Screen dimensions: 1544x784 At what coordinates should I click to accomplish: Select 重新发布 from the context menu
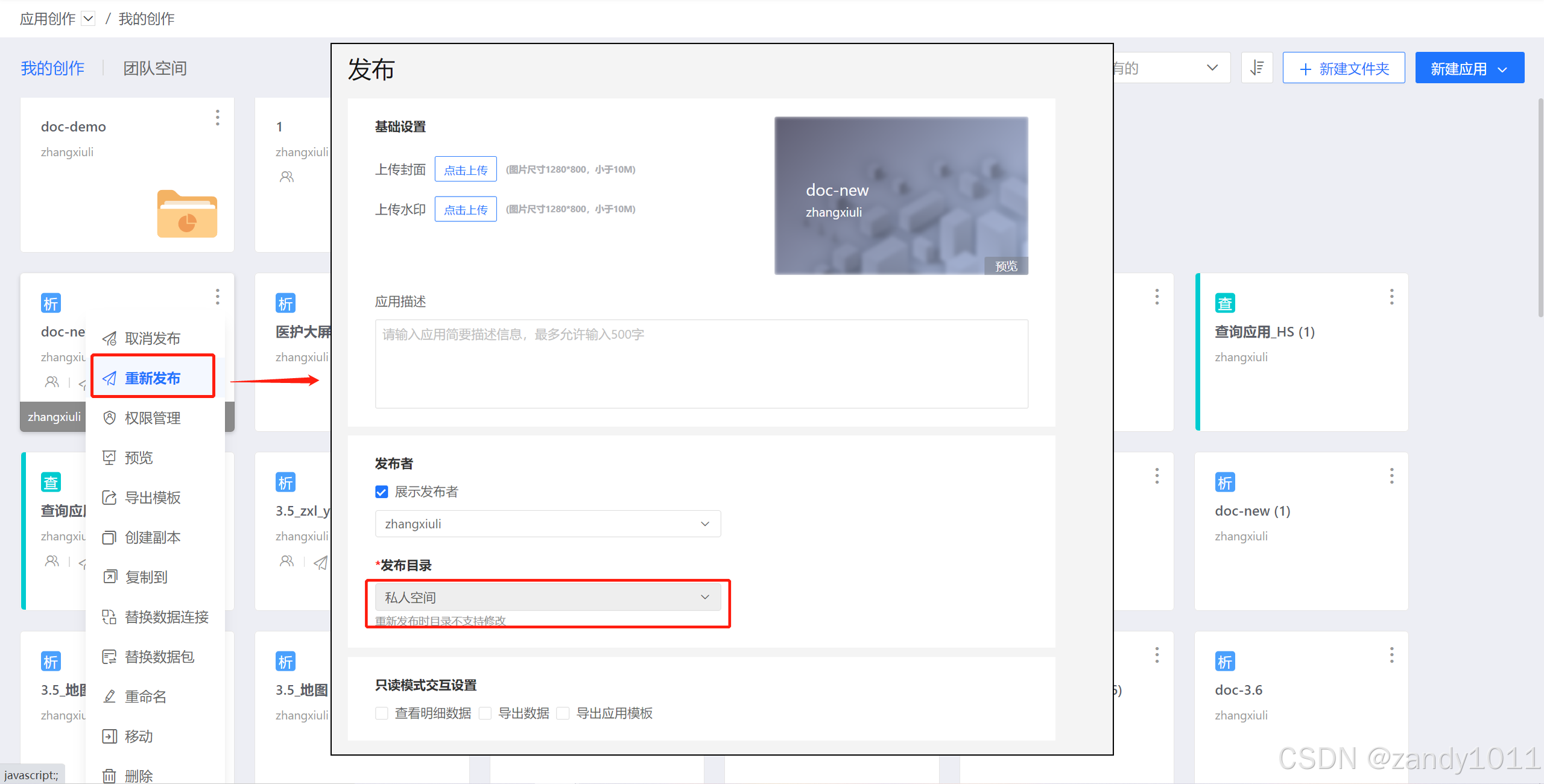153,378
